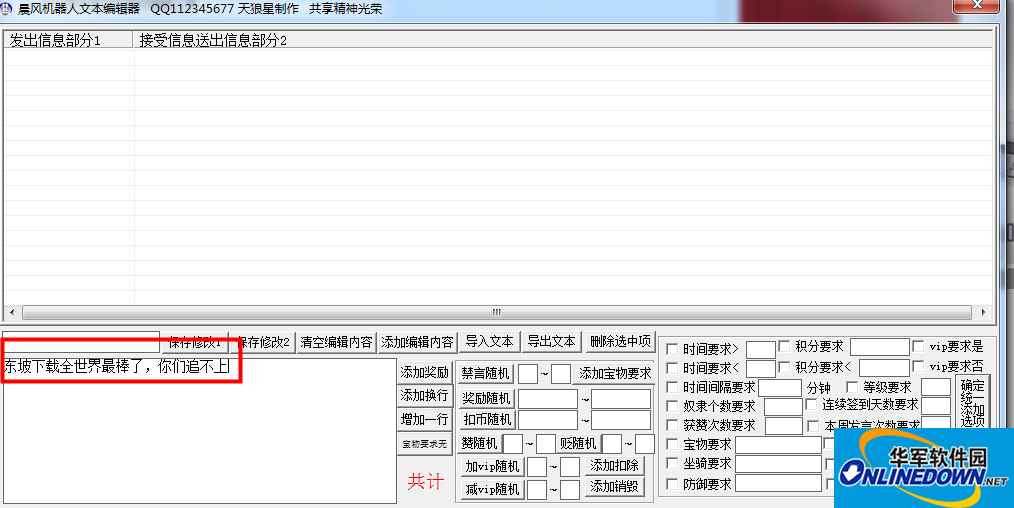The image size is (1014, 508).
Task: Toggle the 获赞次数要求 checkbox
Action: (x=673, y=426)
